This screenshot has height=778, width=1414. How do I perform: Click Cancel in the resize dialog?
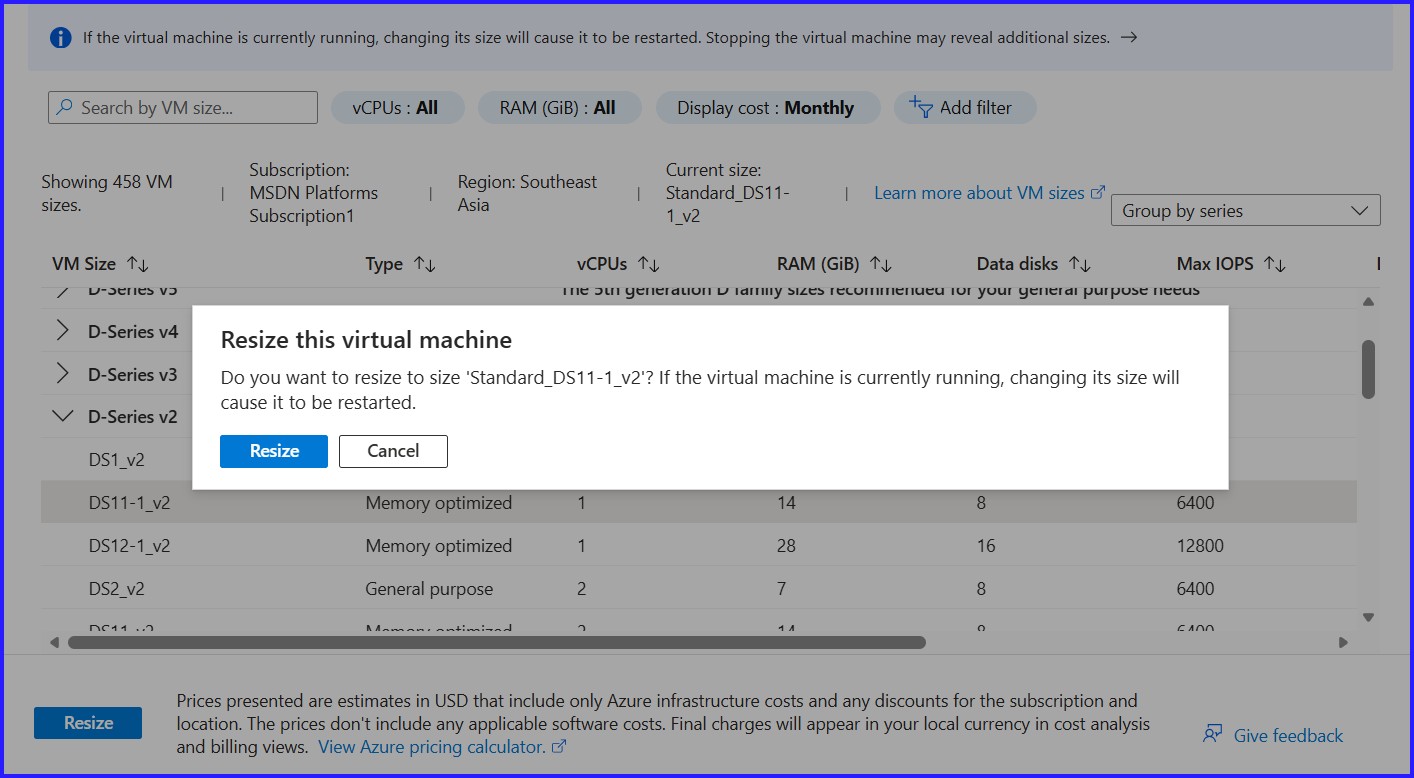(x=393, y=451)
